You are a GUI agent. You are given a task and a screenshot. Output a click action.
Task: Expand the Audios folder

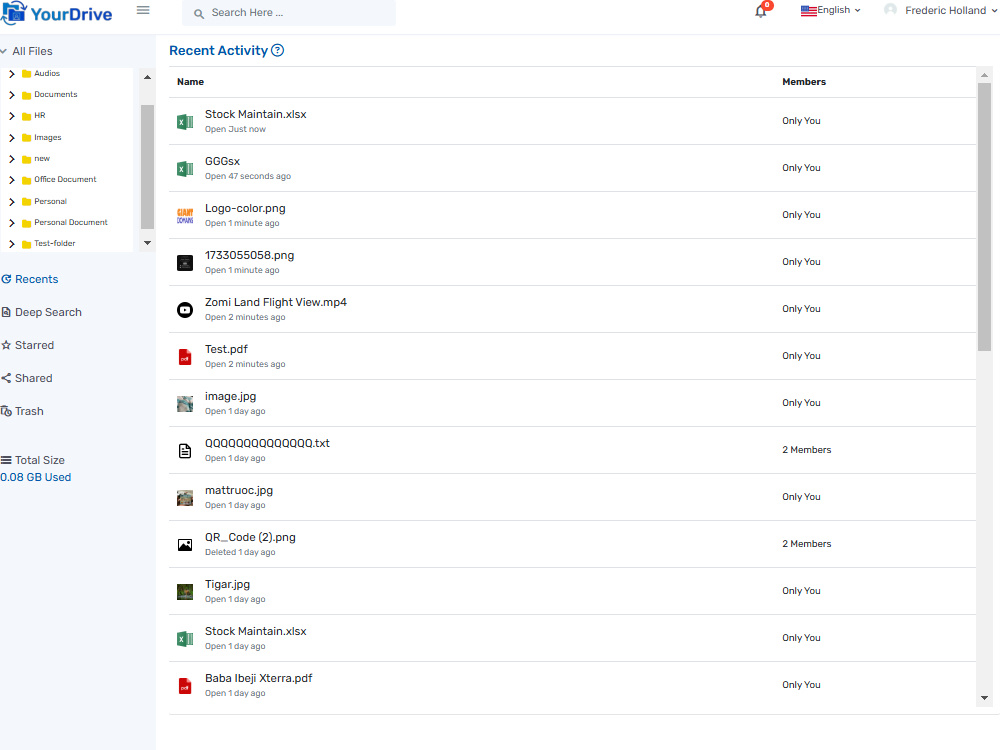[x=11, y=74]
